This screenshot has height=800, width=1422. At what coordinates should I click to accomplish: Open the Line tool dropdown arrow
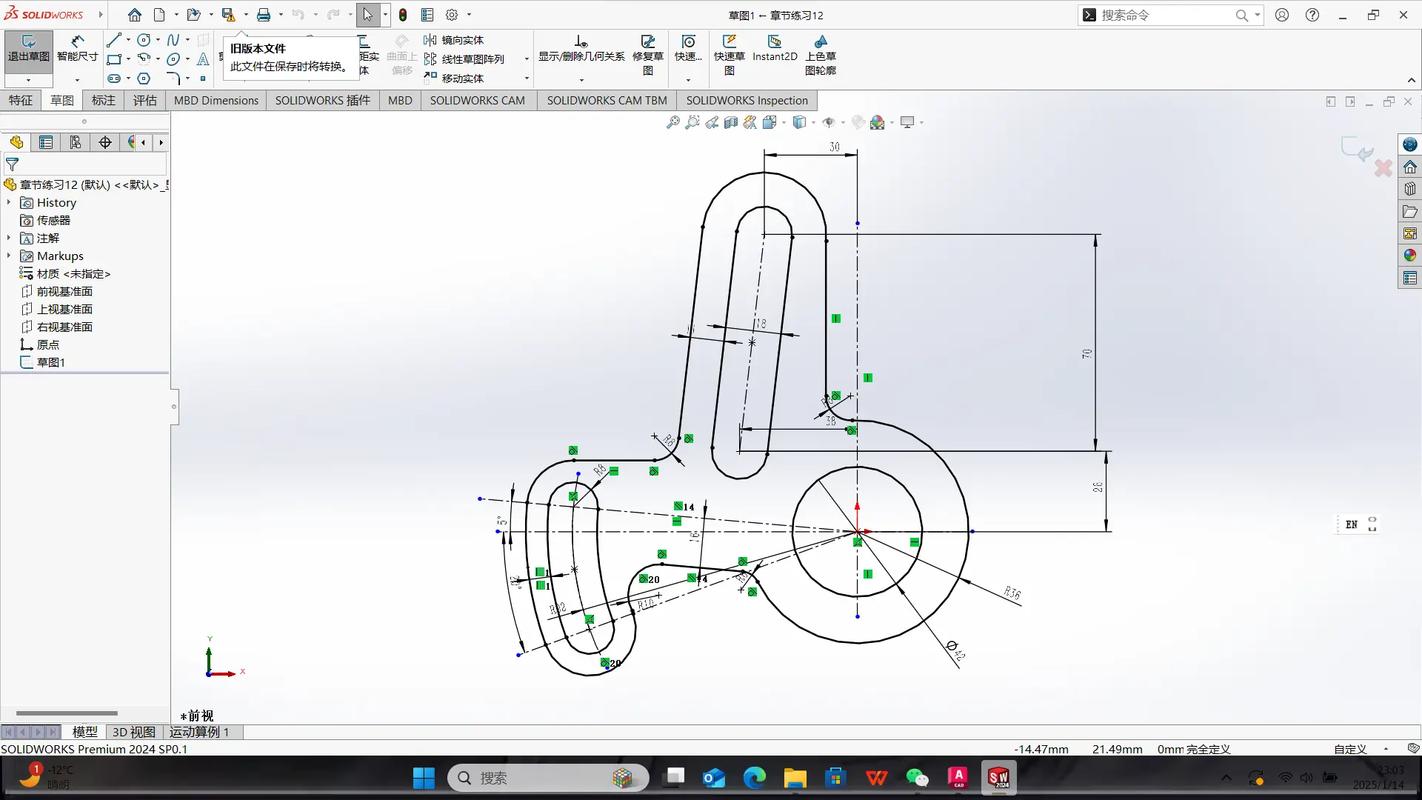click(x=128, y=40)
